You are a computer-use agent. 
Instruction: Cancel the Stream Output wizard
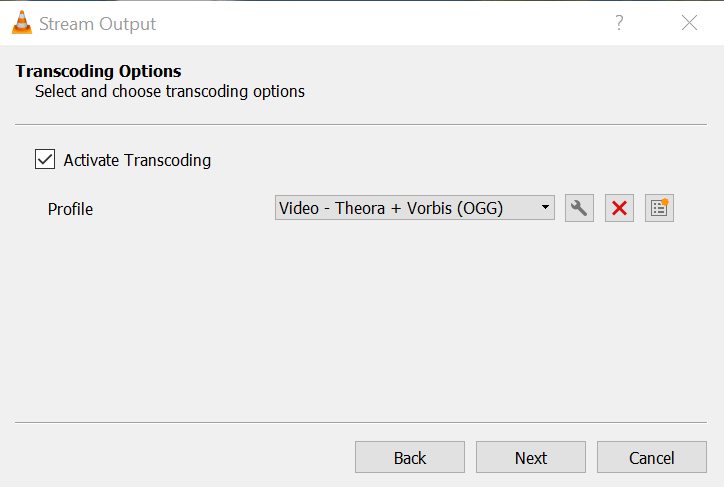point(652,458)
